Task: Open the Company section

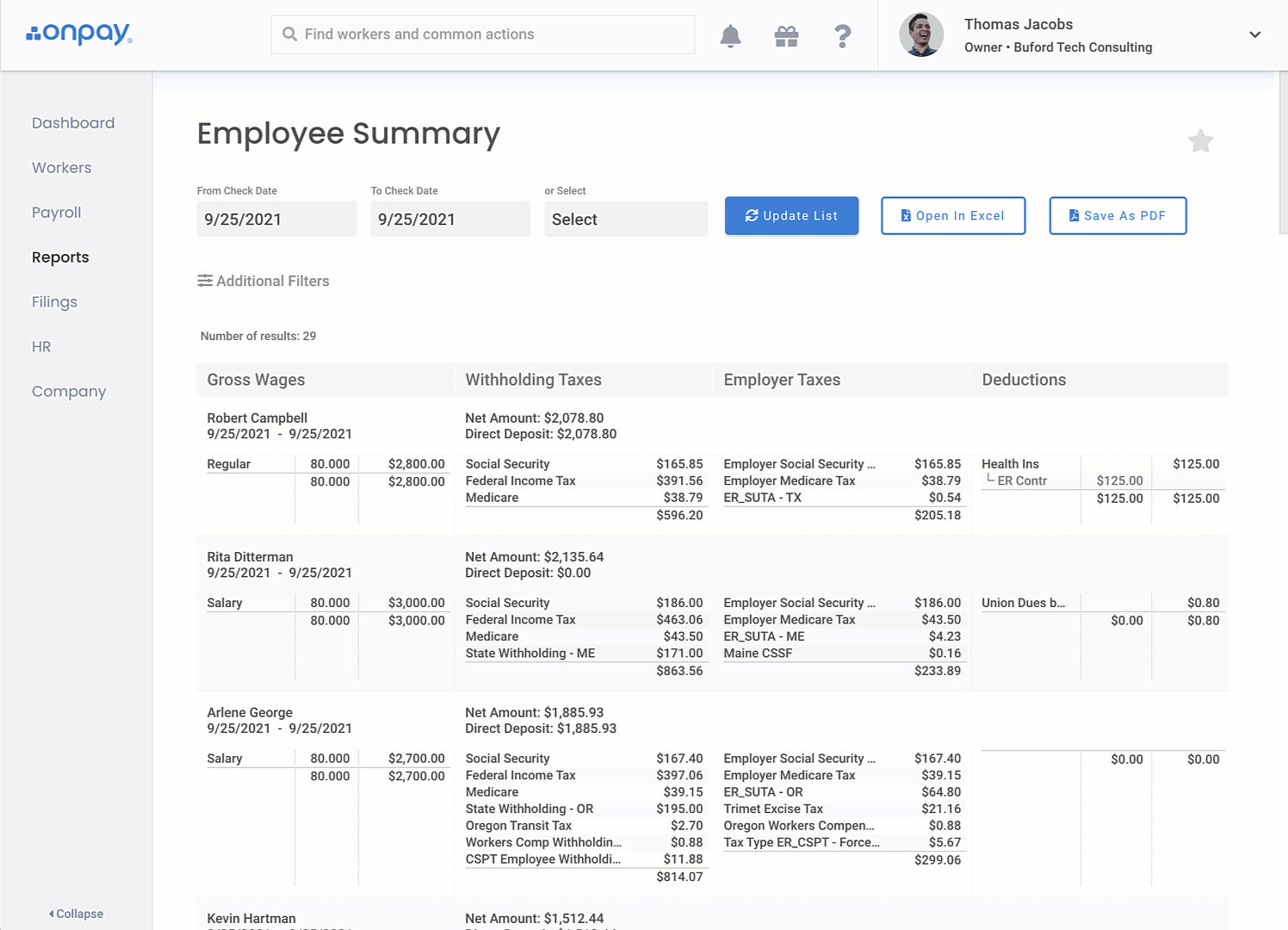Action: [x=69, y=392]
